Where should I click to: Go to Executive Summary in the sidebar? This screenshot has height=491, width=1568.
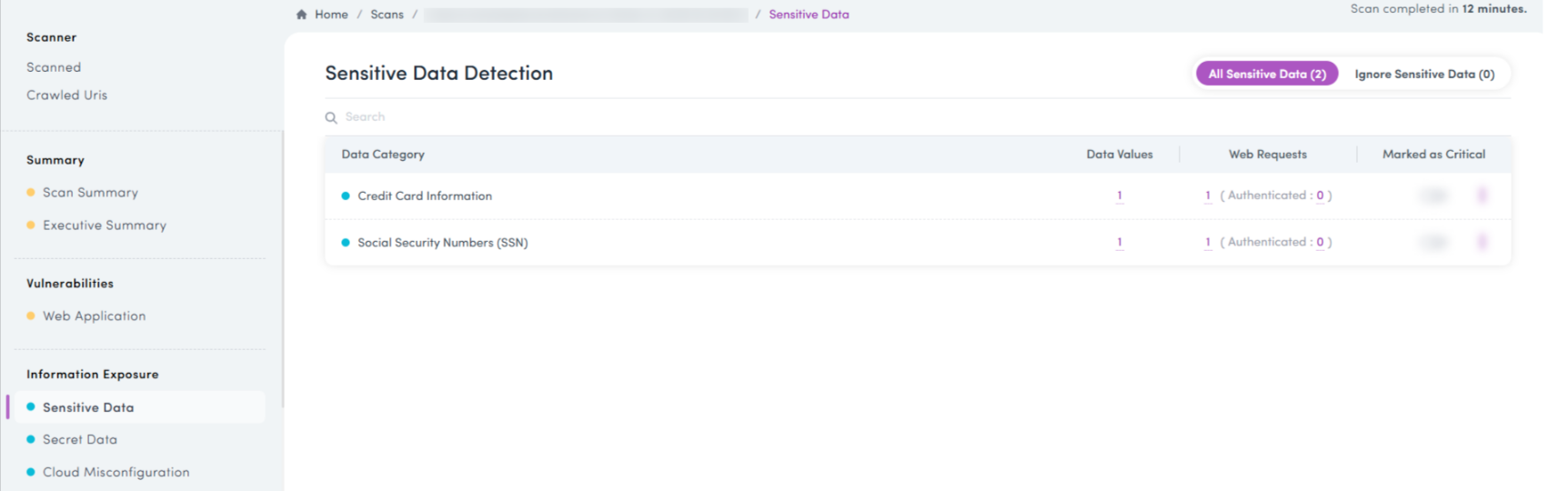point(104,225)
